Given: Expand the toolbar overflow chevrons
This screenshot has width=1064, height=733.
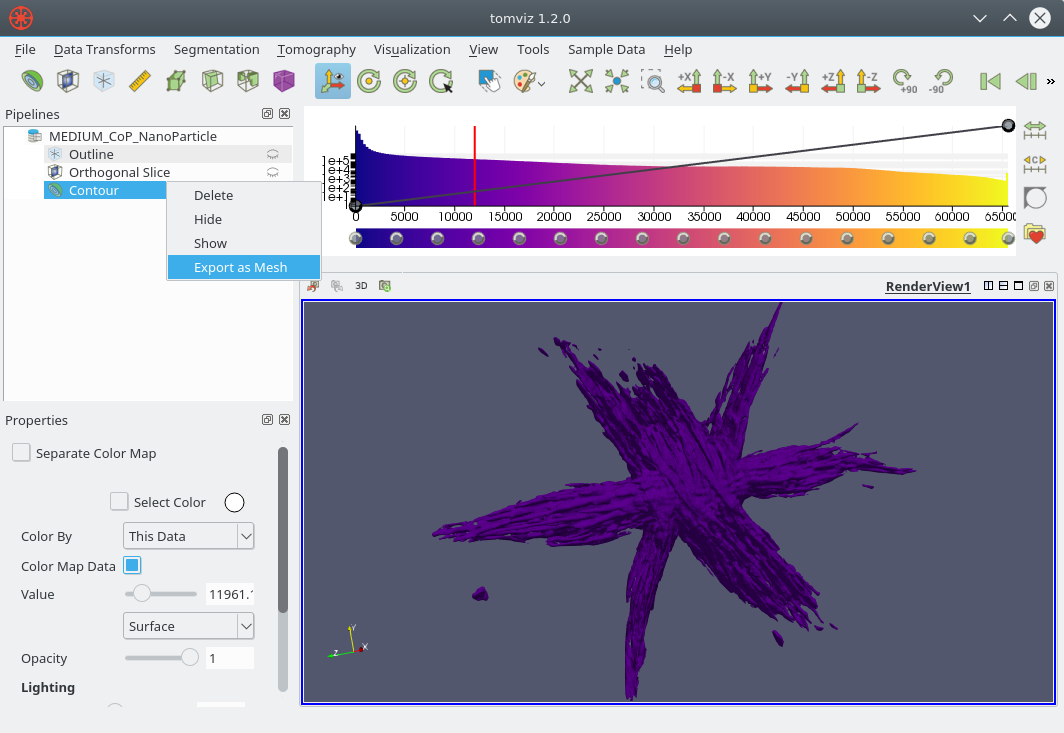Looking at the screenshot, I should click(x=1051, y=81).
